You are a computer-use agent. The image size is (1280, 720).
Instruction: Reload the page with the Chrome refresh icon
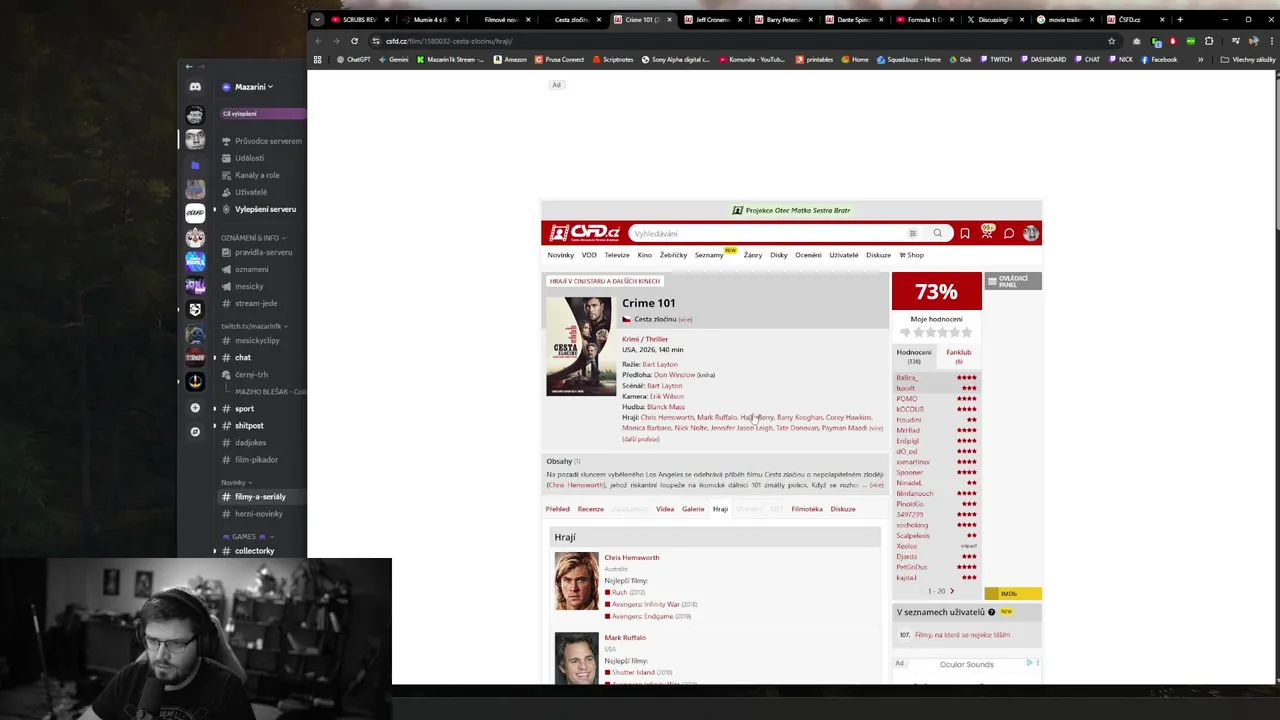tap(354, 41)
